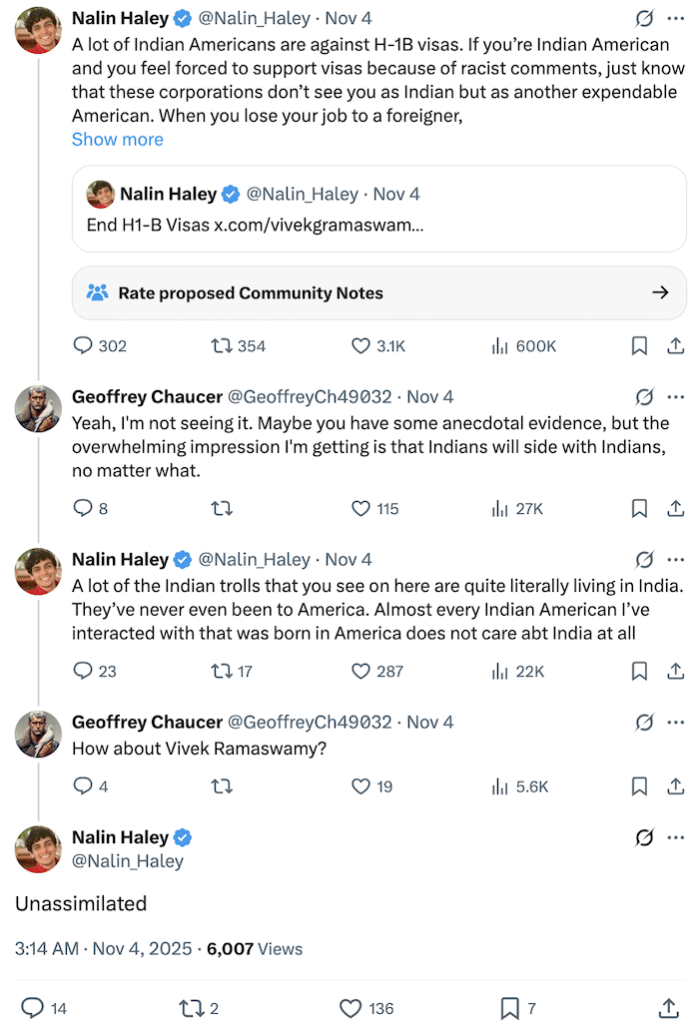Like the tweet with 287 likes
Image resolution: width=699 pixels, height=1024 pixels.
[x=362, y=671]
